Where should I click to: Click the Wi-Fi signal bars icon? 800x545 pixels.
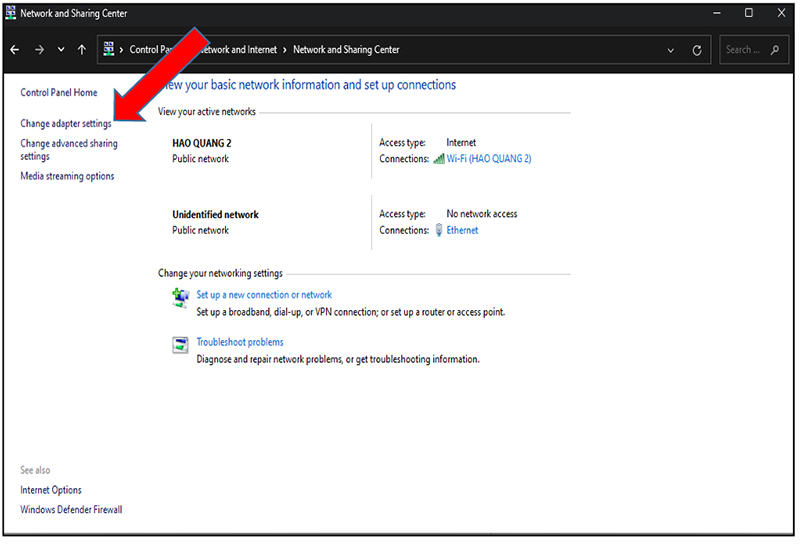(x=439, y=159)
